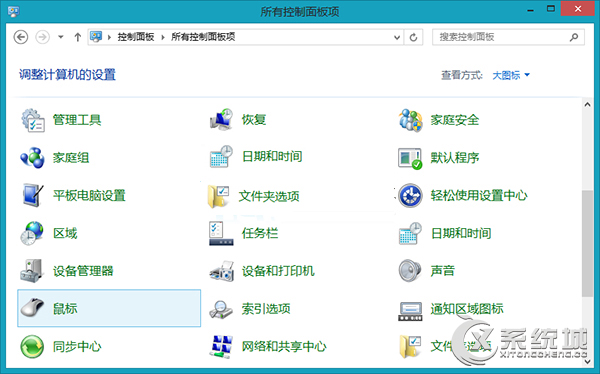
Task: Open 同步中心 sync center
Action: click(61, 346)
